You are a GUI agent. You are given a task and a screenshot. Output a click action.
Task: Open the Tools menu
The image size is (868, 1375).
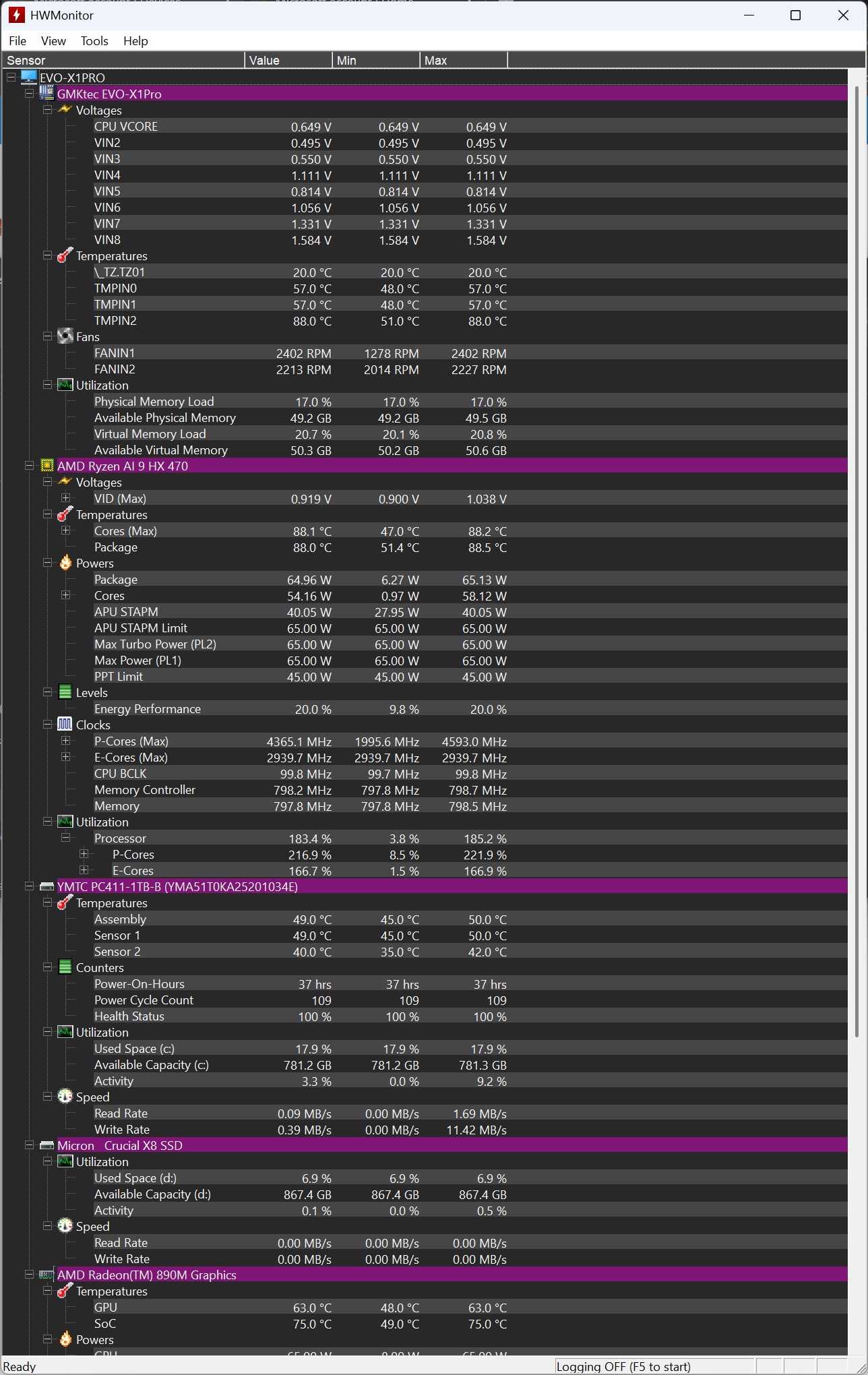[94, 40]
